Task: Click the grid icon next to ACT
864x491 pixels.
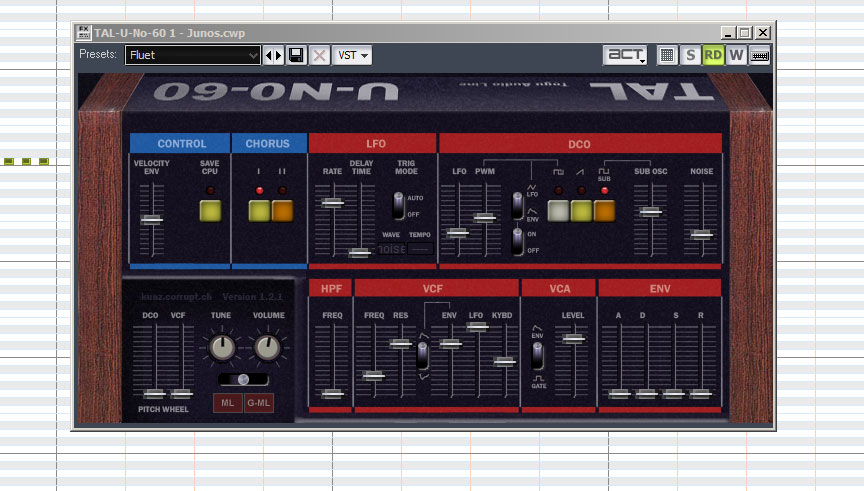Action: tap(667, 55)
